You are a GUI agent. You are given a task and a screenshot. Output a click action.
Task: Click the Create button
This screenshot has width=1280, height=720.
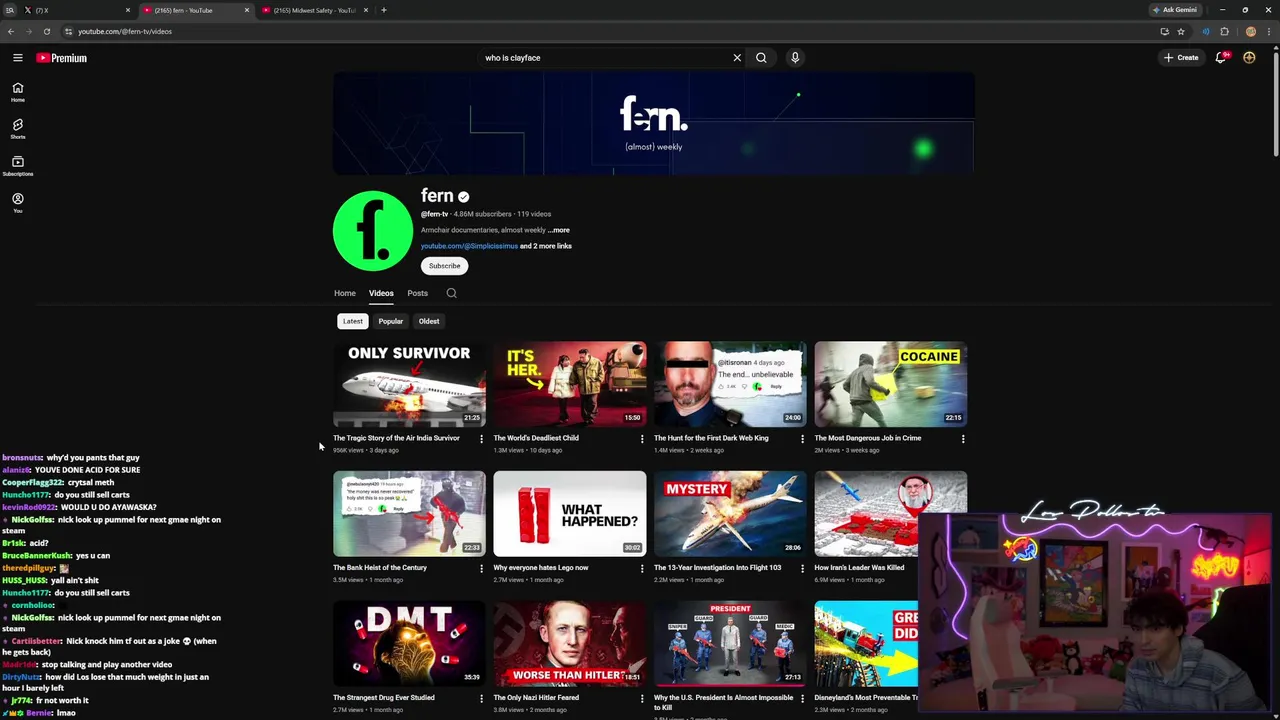coord(1181,58)
